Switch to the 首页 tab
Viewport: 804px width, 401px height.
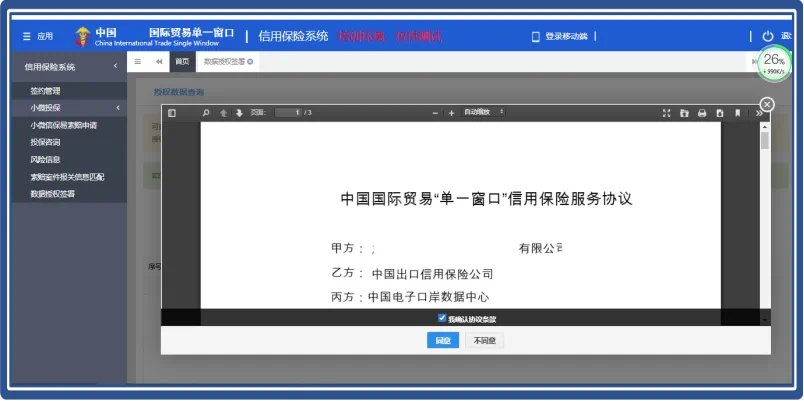point(182,62)
